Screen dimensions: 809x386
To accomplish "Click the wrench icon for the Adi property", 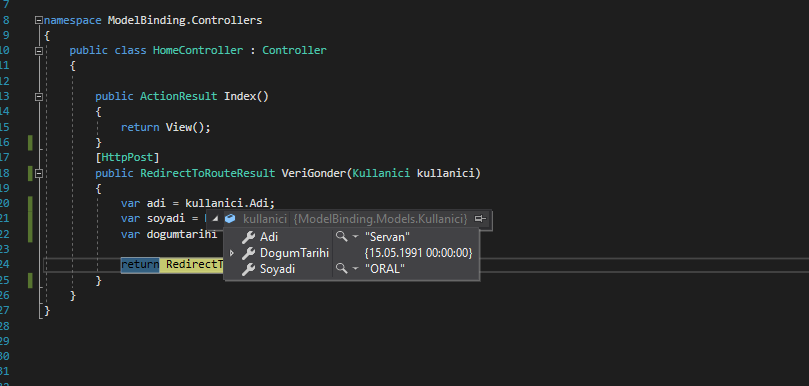I will [x=249, y=237].
